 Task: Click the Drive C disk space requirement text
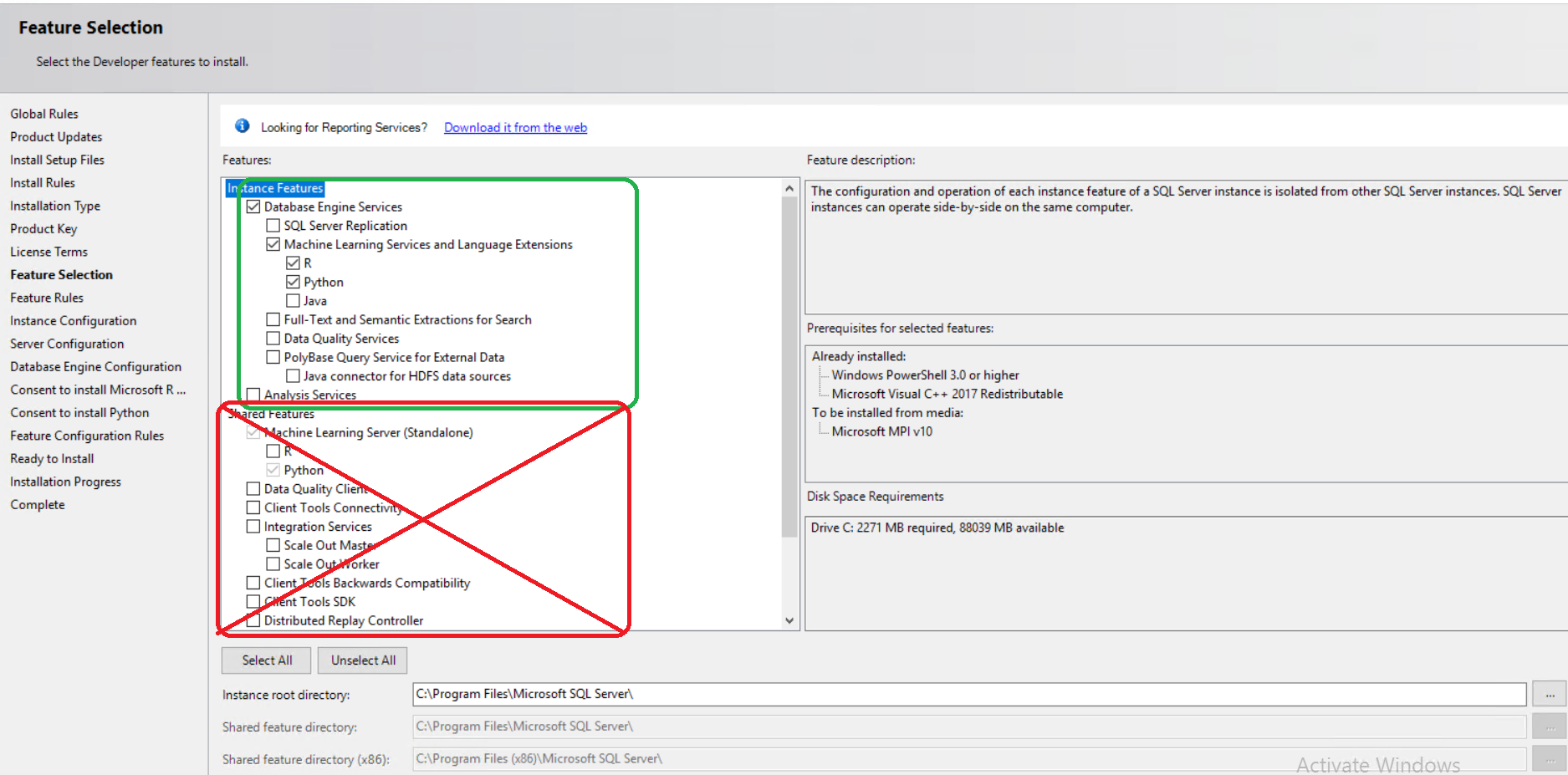(937, 528)
